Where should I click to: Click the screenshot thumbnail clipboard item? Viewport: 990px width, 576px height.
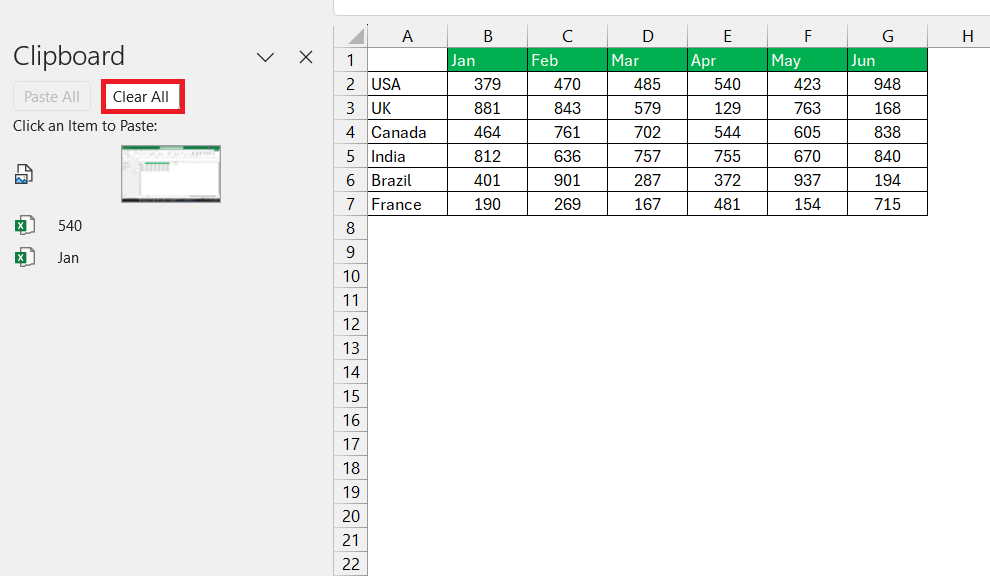[x=171, y=174]
